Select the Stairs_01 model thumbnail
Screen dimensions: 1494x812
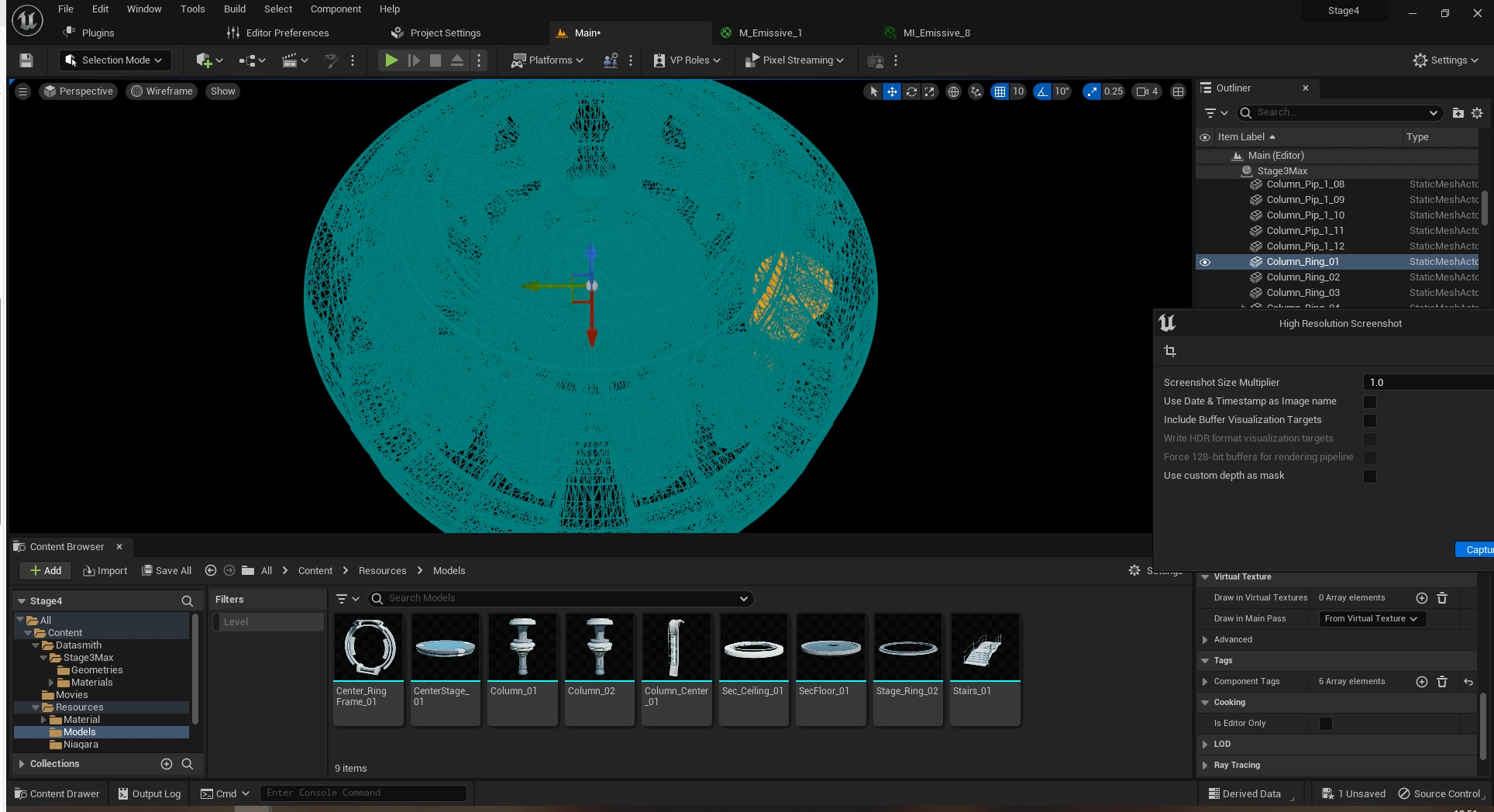[985, 668]
